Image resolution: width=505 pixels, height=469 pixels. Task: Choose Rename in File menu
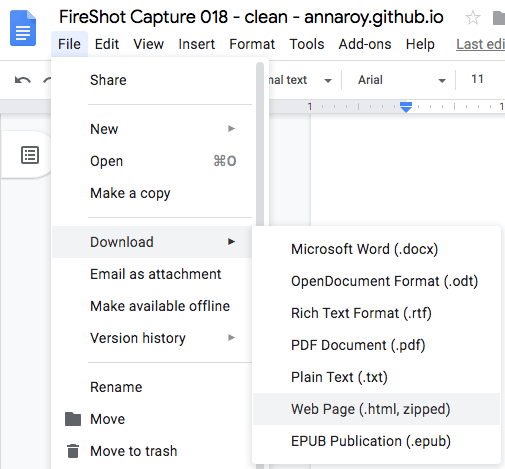point(152,387)
